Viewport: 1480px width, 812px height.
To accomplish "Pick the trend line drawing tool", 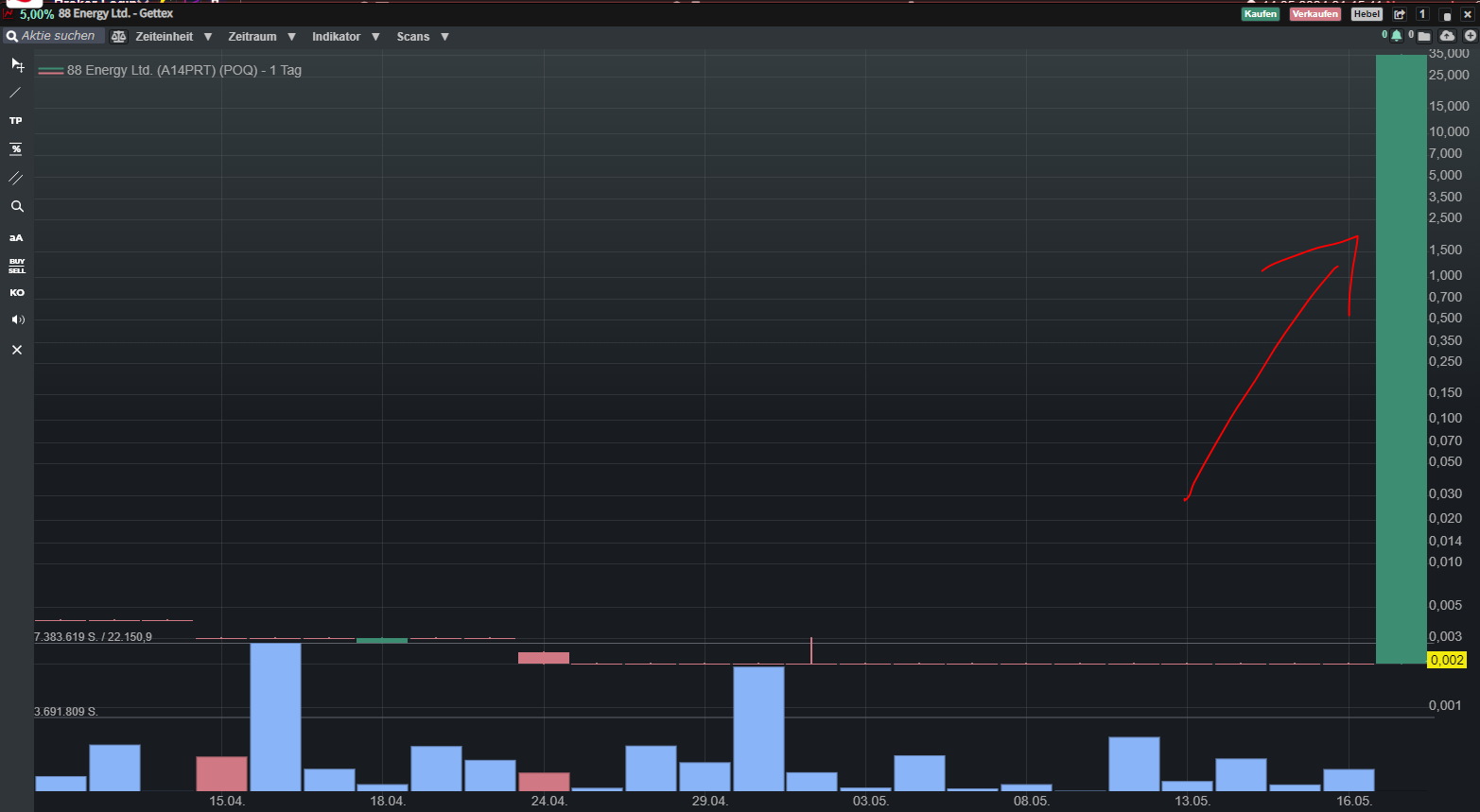I will (16, 93).
